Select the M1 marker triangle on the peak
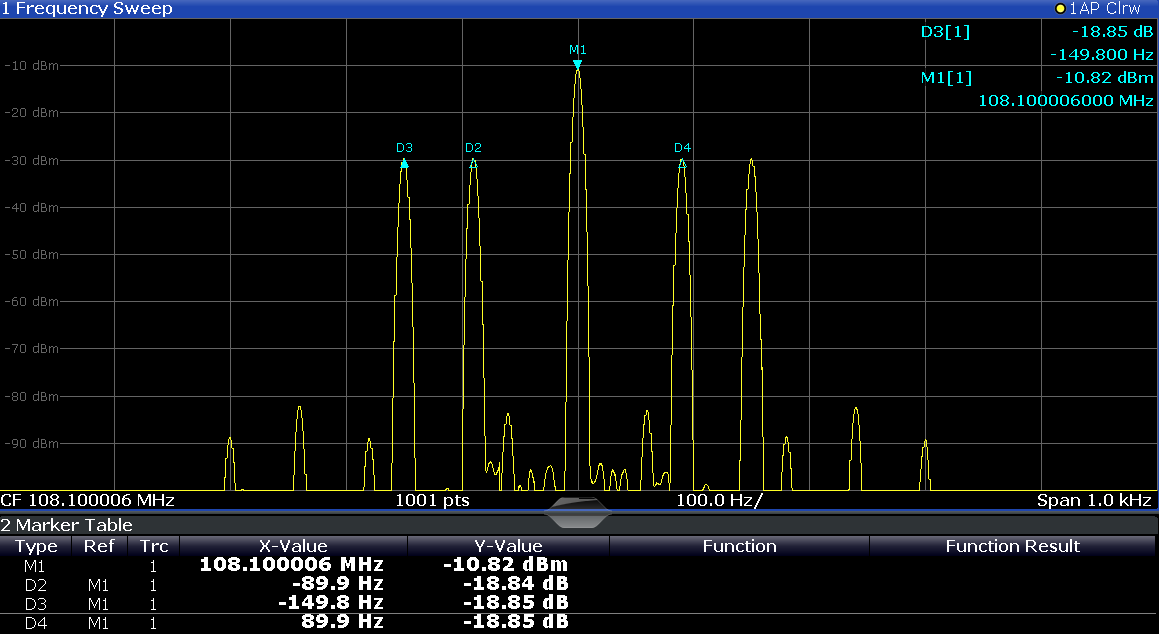 tap(577, 65)
